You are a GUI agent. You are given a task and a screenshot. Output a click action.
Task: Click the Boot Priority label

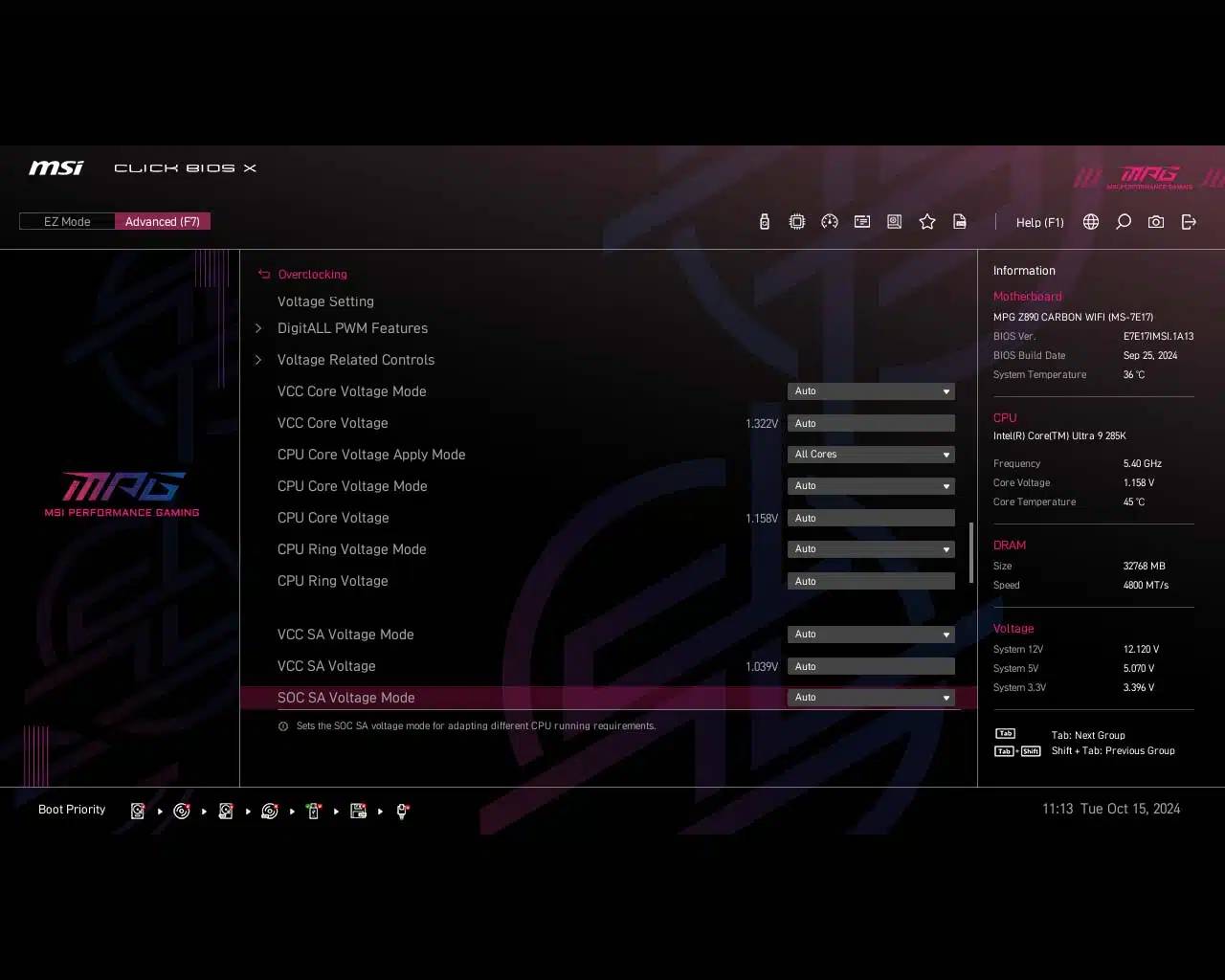pyautogui.click(x=72, y=810)
